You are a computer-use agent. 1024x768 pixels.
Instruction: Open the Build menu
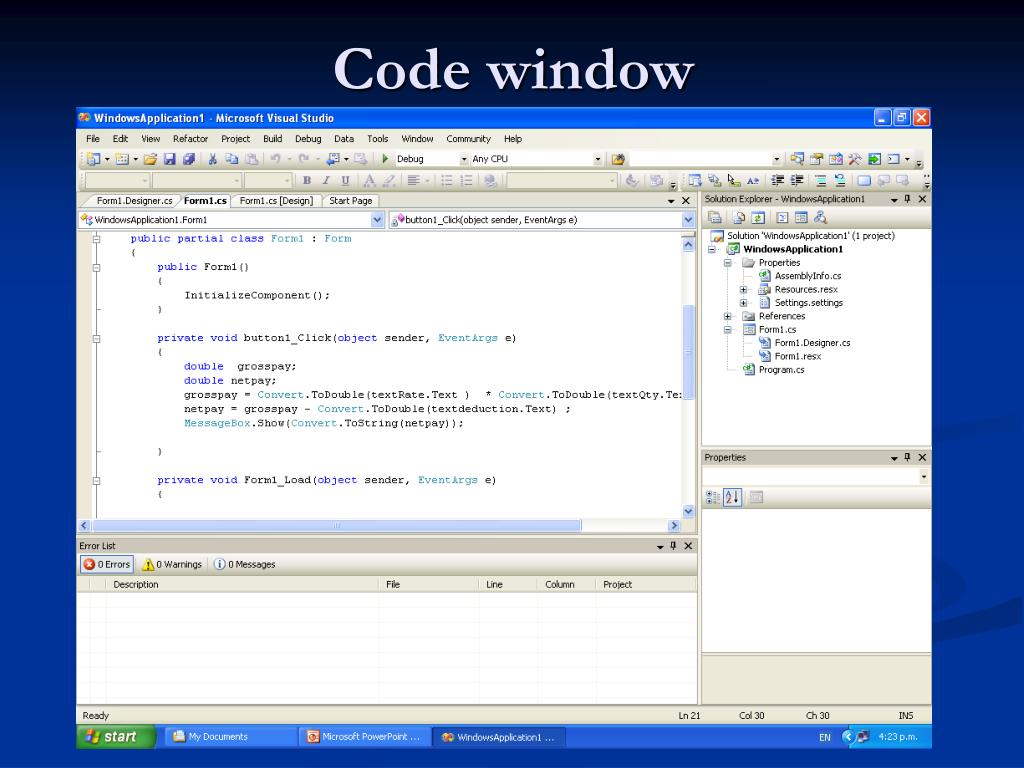(273, 139)
